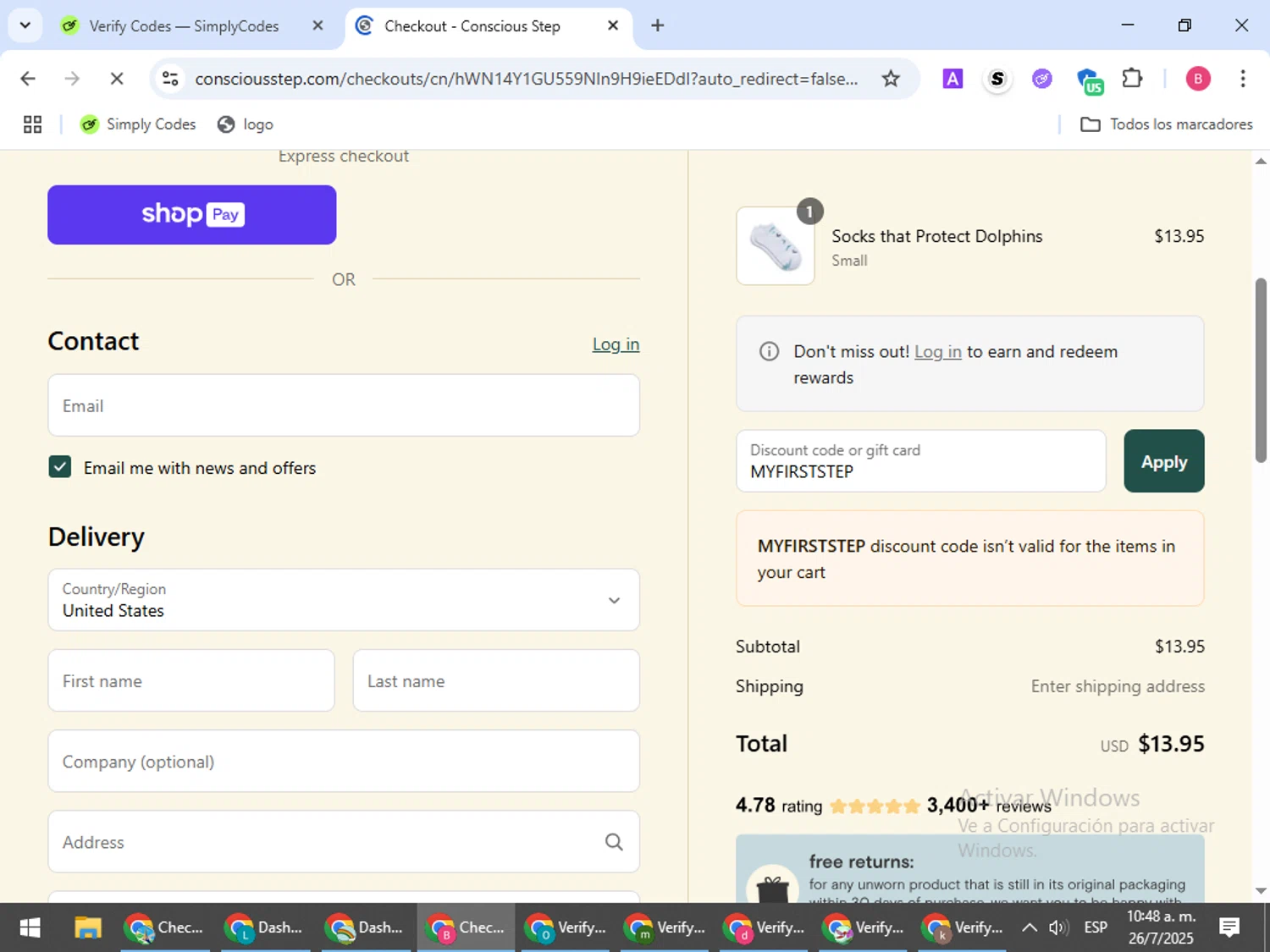Bookmark this page with the star icon
This screenshot has height=952, width=1270.
coord(891,79)
